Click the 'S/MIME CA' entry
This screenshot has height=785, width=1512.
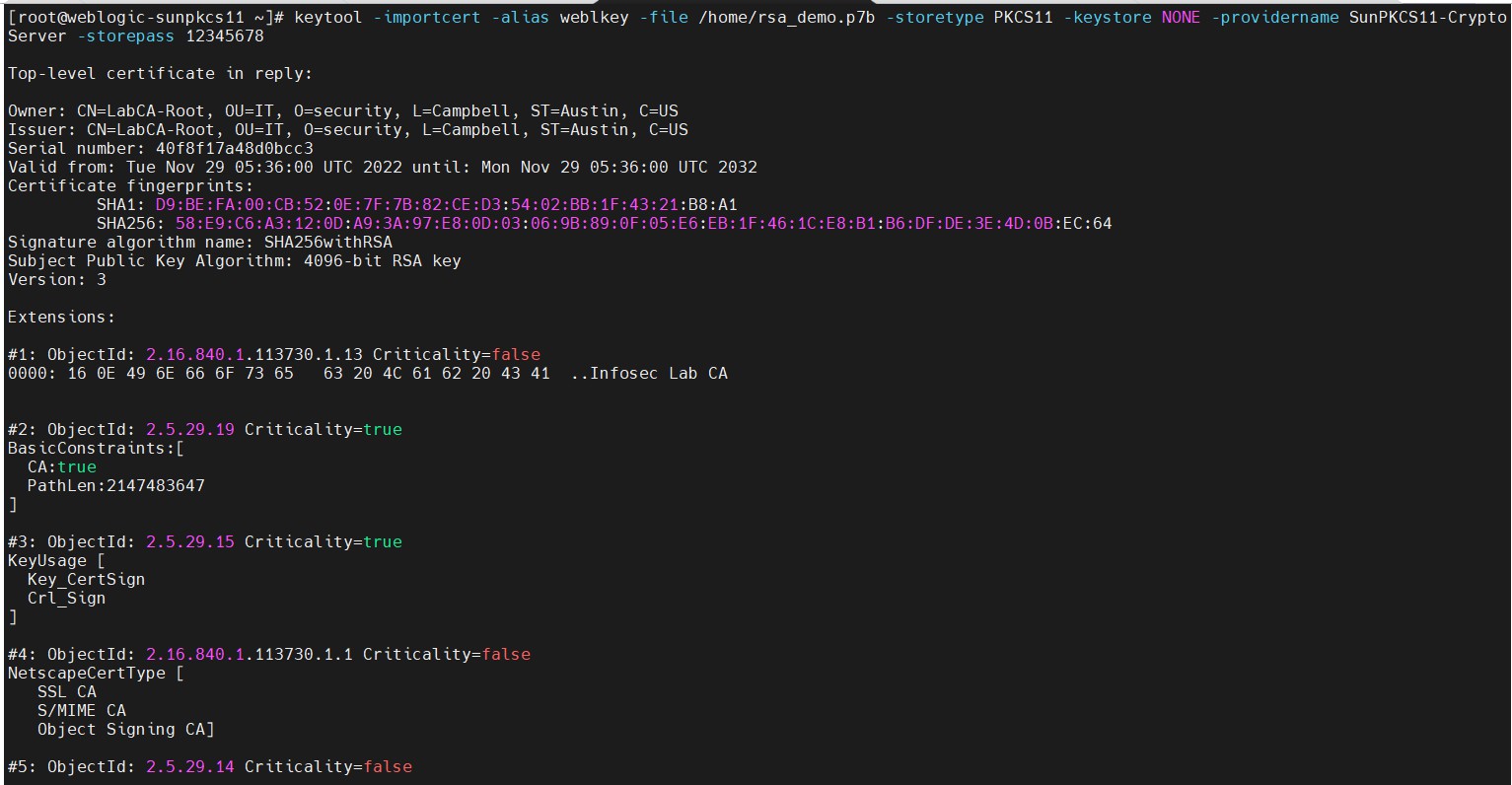(x=82, y=711)
